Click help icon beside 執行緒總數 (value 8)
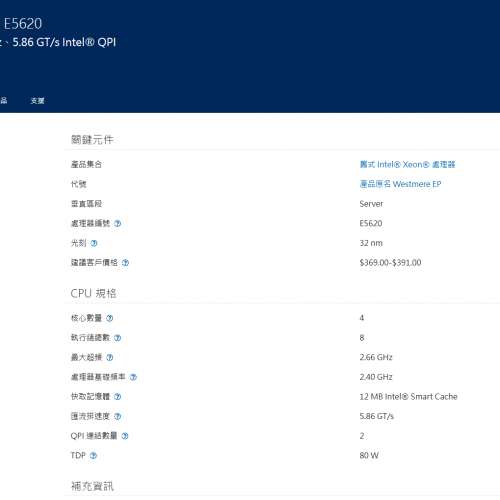This screenshot has width=500, height=500. pos(118,338)
